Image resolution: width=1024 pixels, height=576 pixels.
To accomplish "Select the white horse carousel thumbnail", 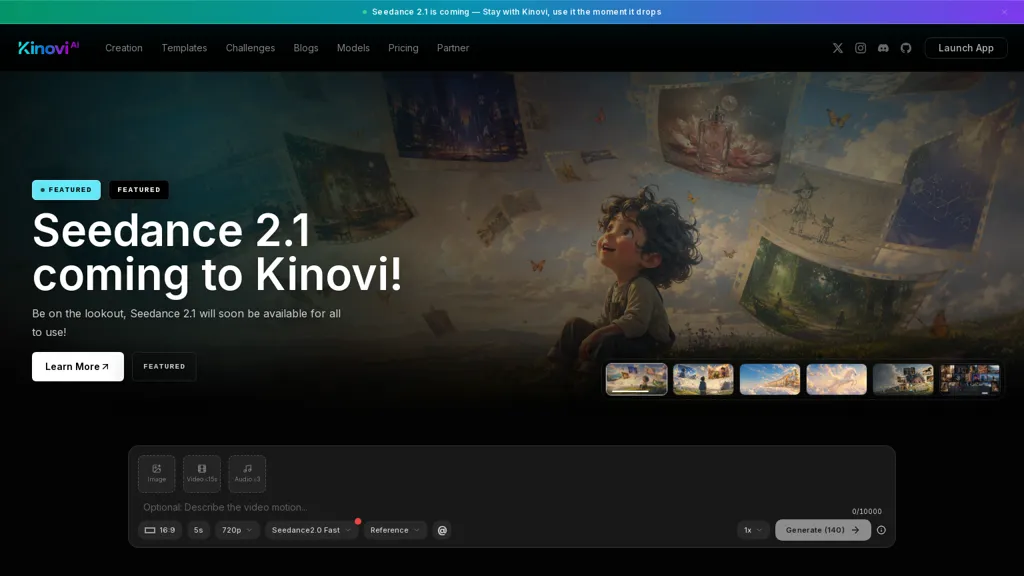I will coord(837,379).
